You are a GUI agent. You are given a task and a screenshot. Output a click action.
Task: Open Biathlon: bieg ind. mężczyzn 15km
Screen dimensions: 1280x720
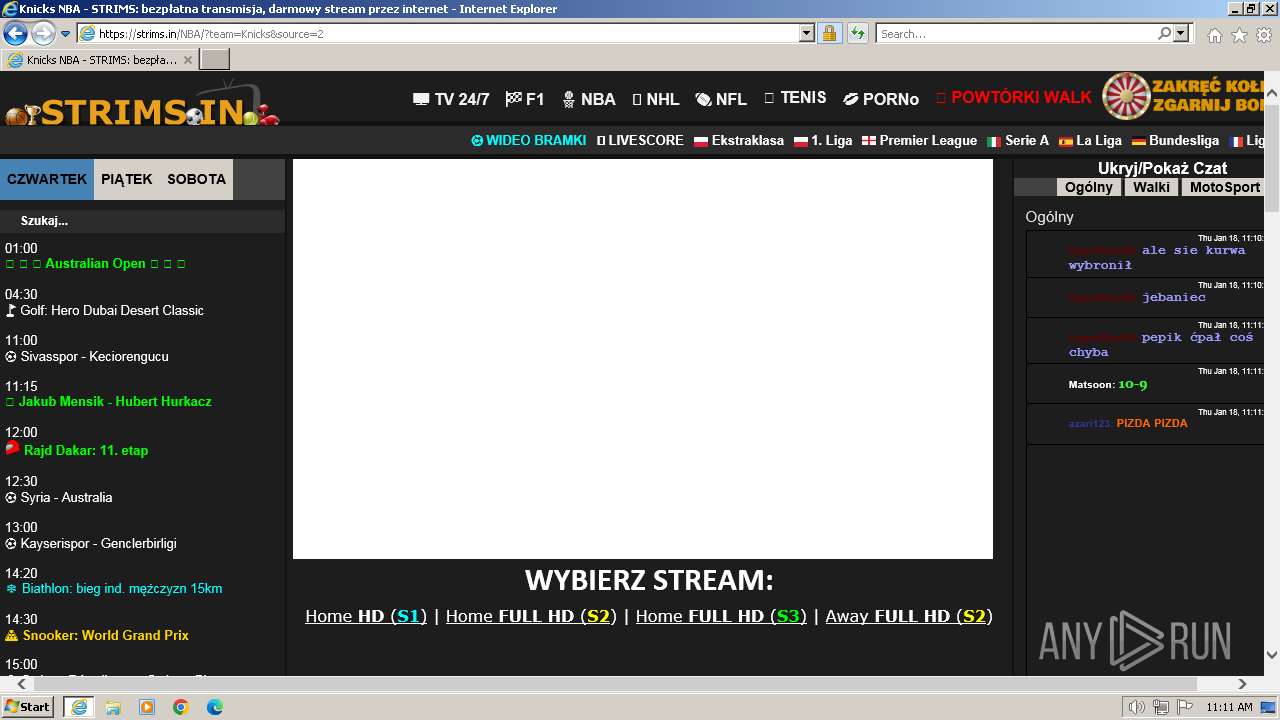(114, 589)
